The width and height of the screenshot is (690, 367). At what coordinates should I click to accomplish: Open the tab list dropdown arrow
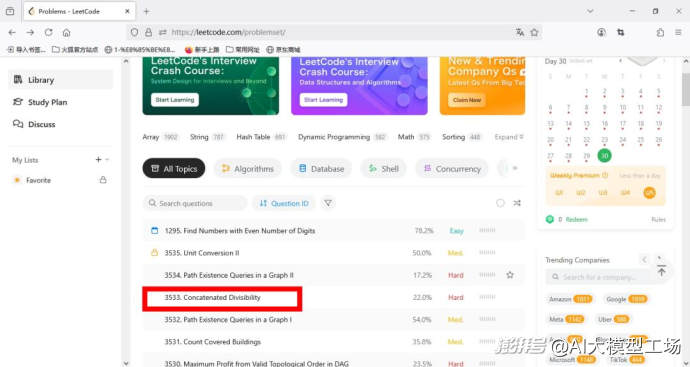coord(590,11)
